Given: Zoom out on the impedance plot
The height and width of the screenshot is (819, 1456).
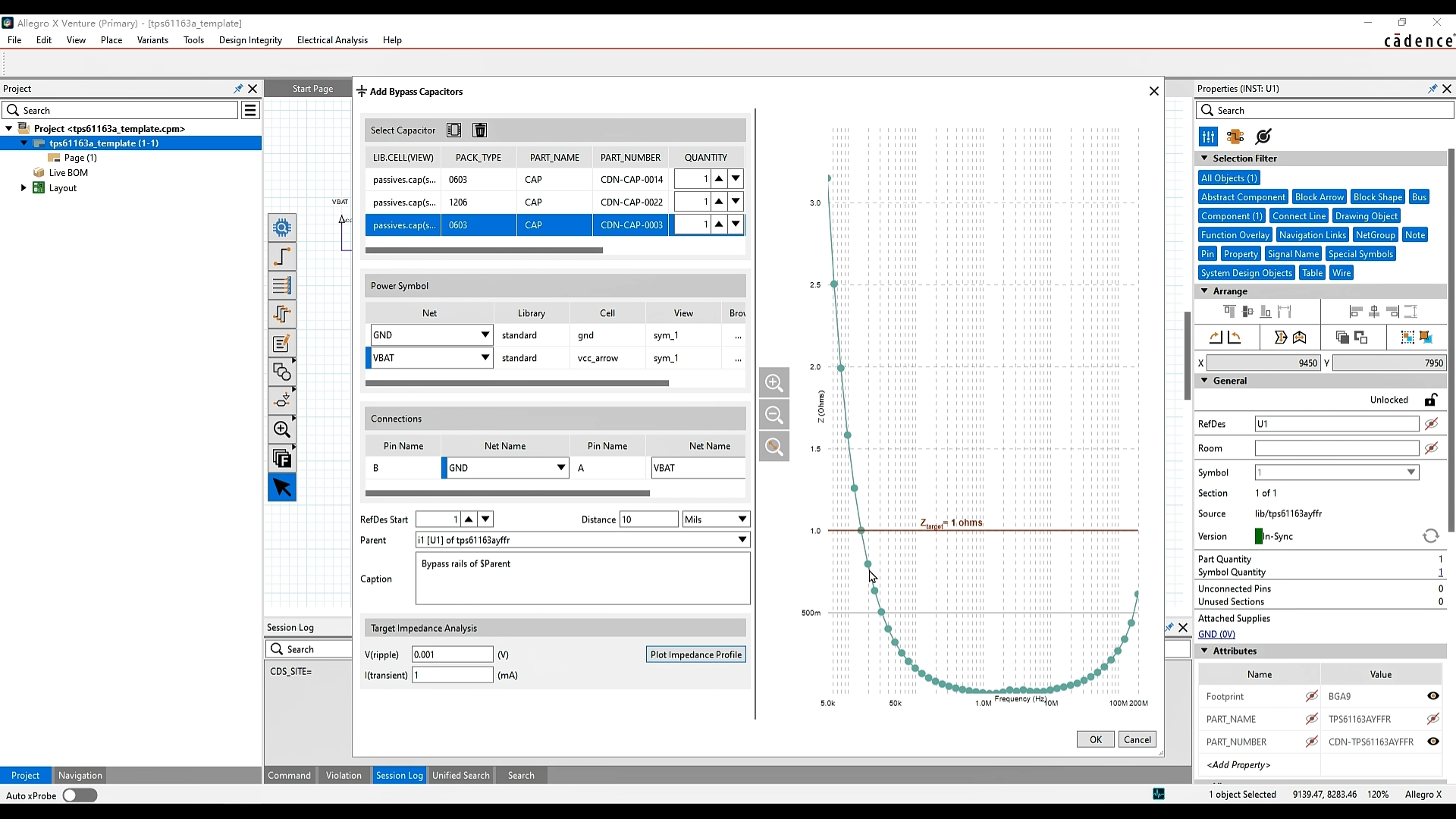Looking at the screenshot, I should pyautogui.click(x=774, y=415).
